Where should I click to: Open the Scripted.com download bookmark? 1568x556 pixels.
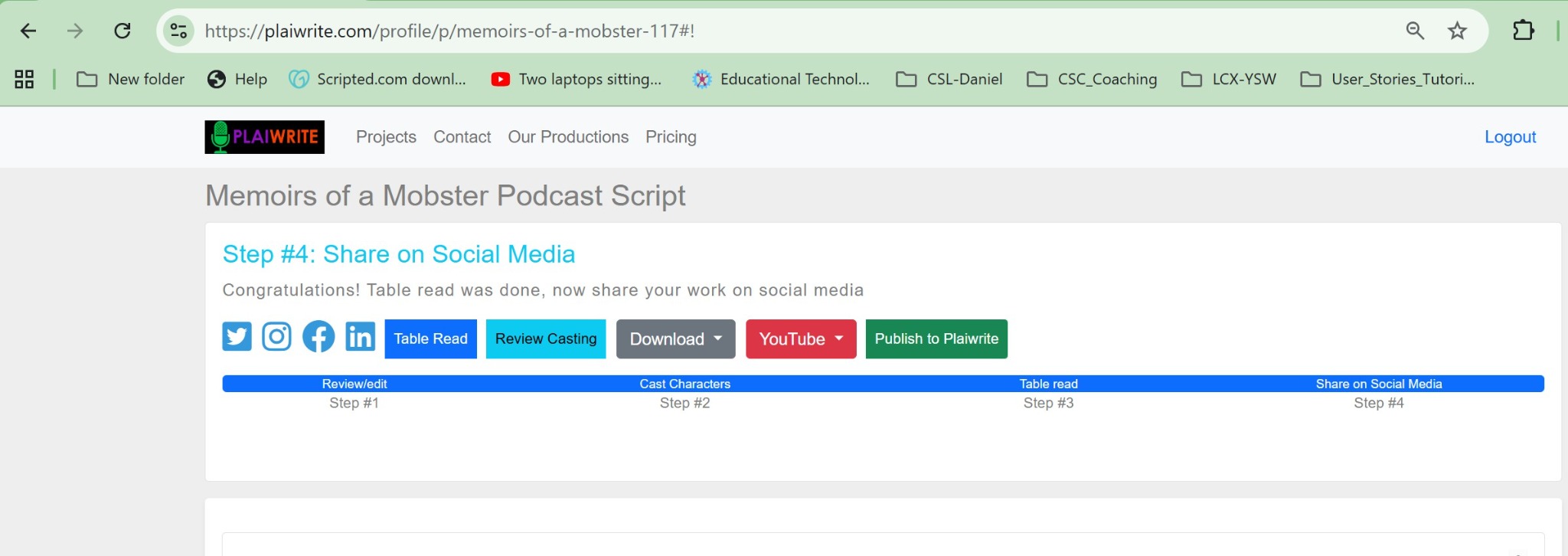tap(377, 79)
